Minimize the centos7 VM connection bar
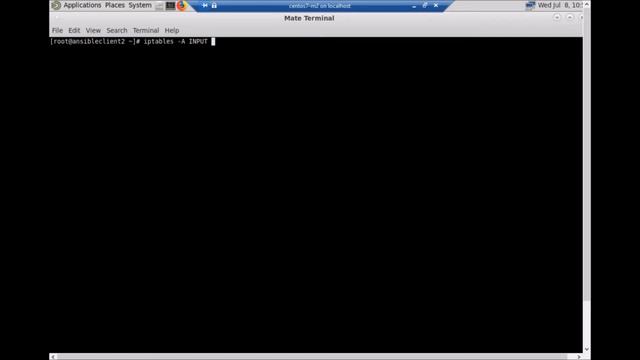The image size is (640, 360). coord(414,6)
